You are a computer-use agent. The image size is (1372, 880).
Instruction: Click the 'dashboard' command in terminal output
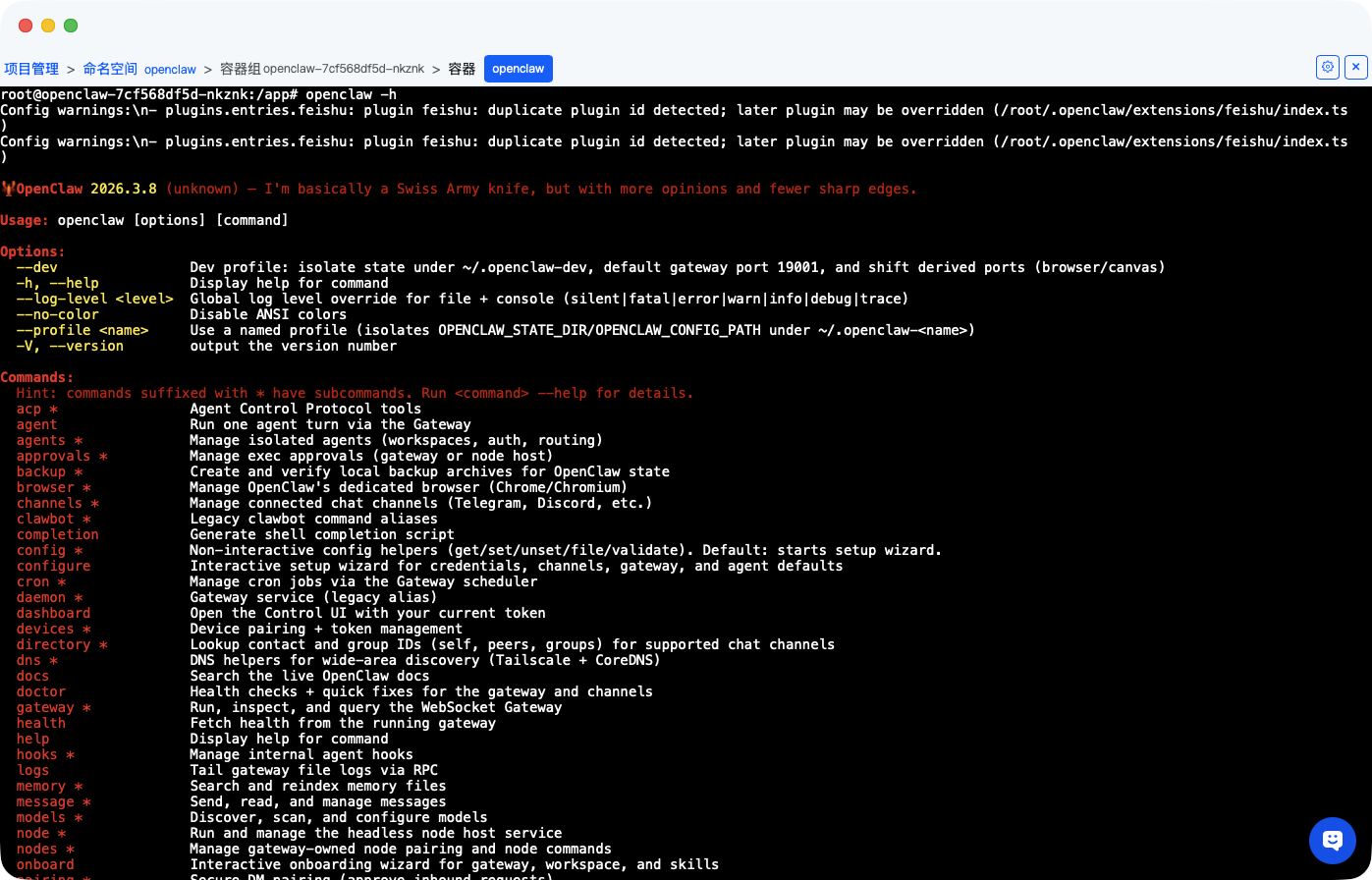(x=53, y=613)
